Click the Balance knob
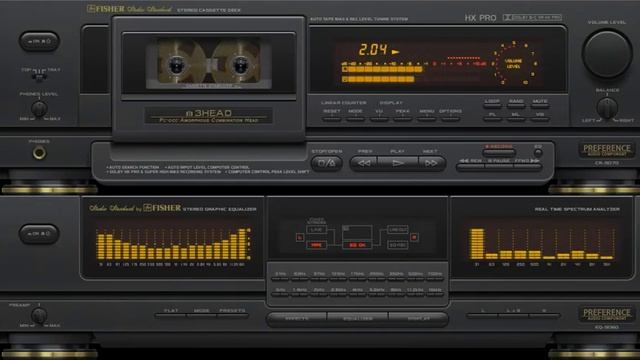The height and width of the screenshot is (360, 640). (607, 108)
